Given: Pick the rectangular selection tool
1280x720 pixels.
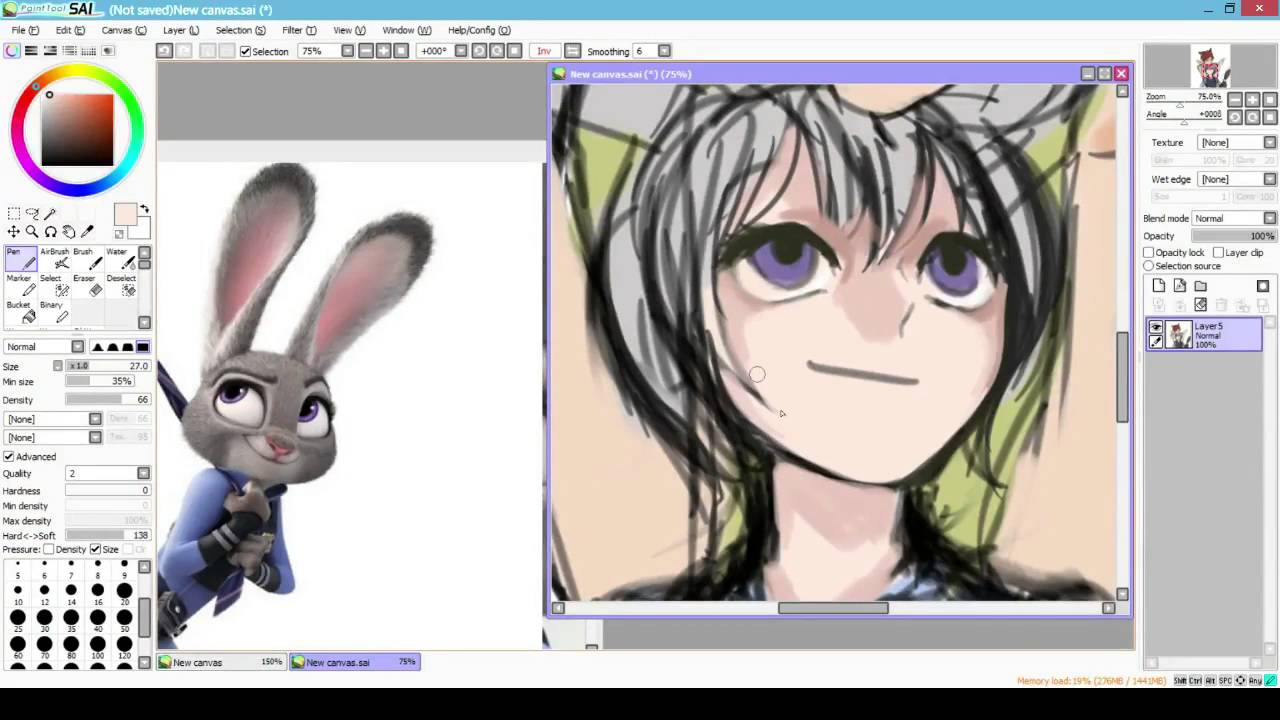Looking at the screenshot, I should tap(14, 213).
